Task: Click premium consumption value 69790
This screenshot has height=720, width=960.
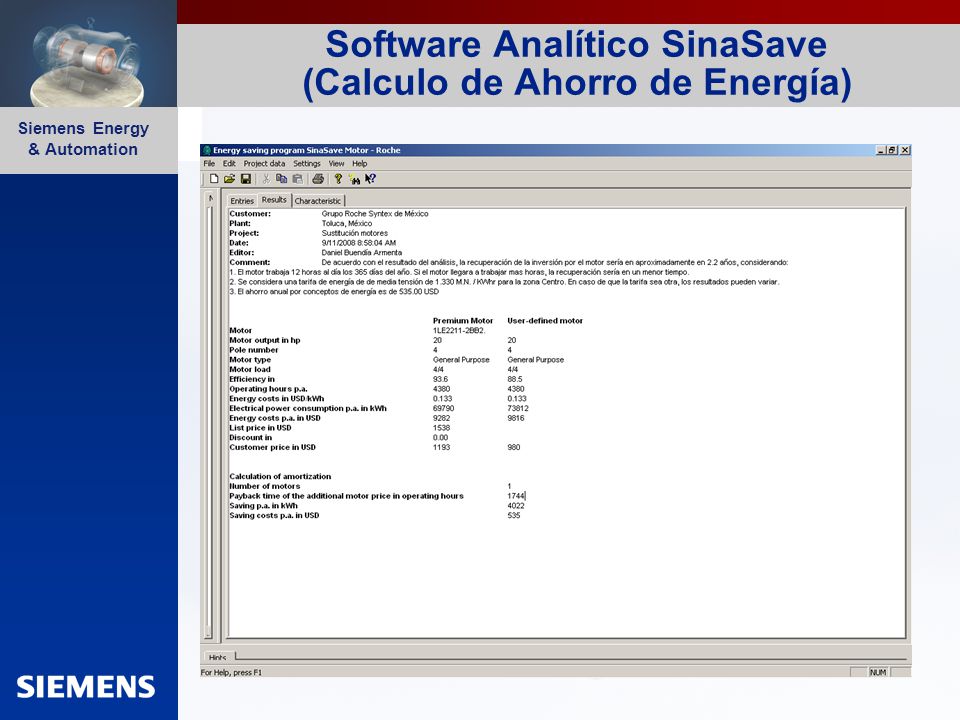Action: tap(443, 408)
